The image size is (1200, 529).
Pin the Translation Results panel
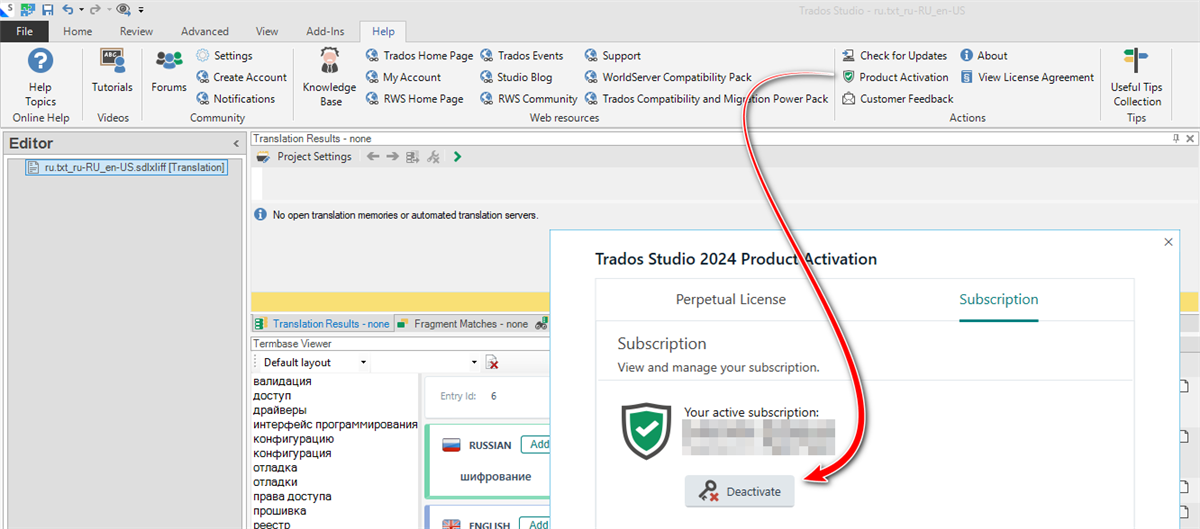click(1176, 139)
